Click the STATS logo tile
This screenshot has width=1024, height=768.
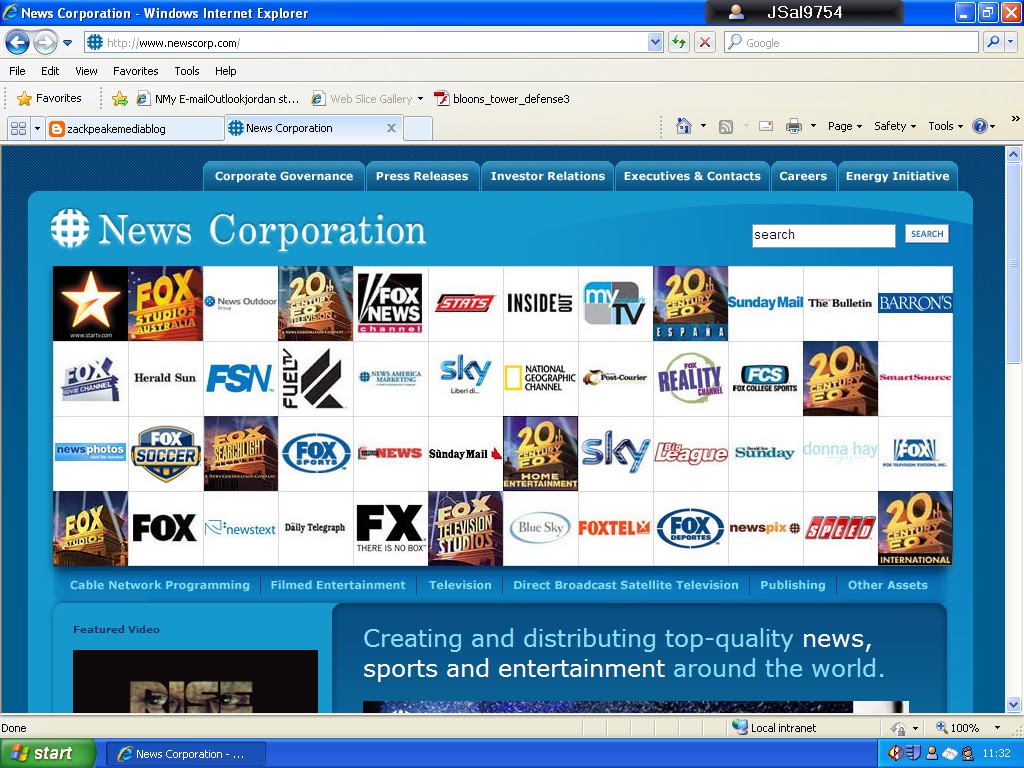pyautogui.click(x=466, y=303)
